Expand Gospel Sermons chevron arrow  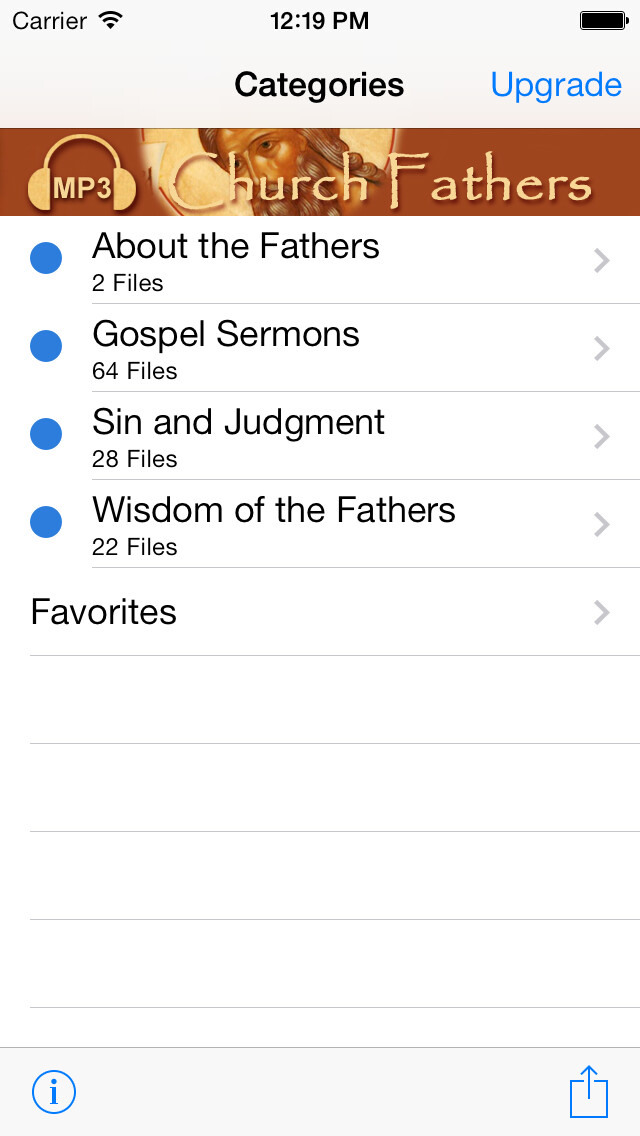pyautogui.click(x=601, y=348)
